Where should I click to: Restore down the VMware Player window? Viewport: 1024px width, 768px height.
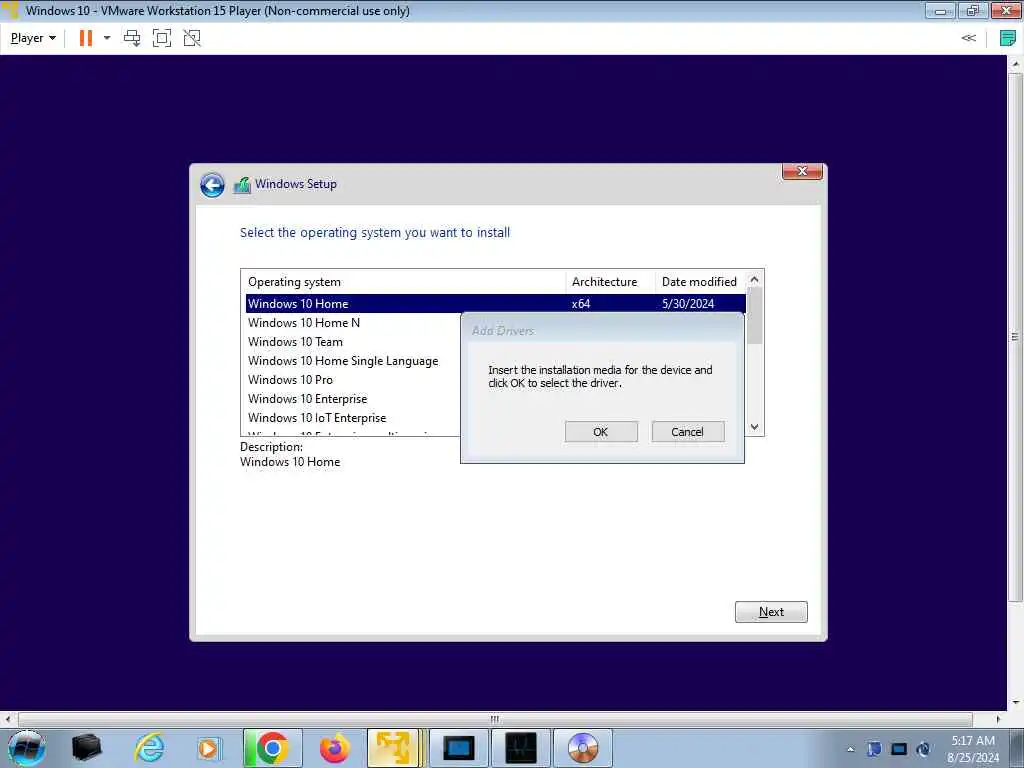pyautogui.click(x=972, y=10)
